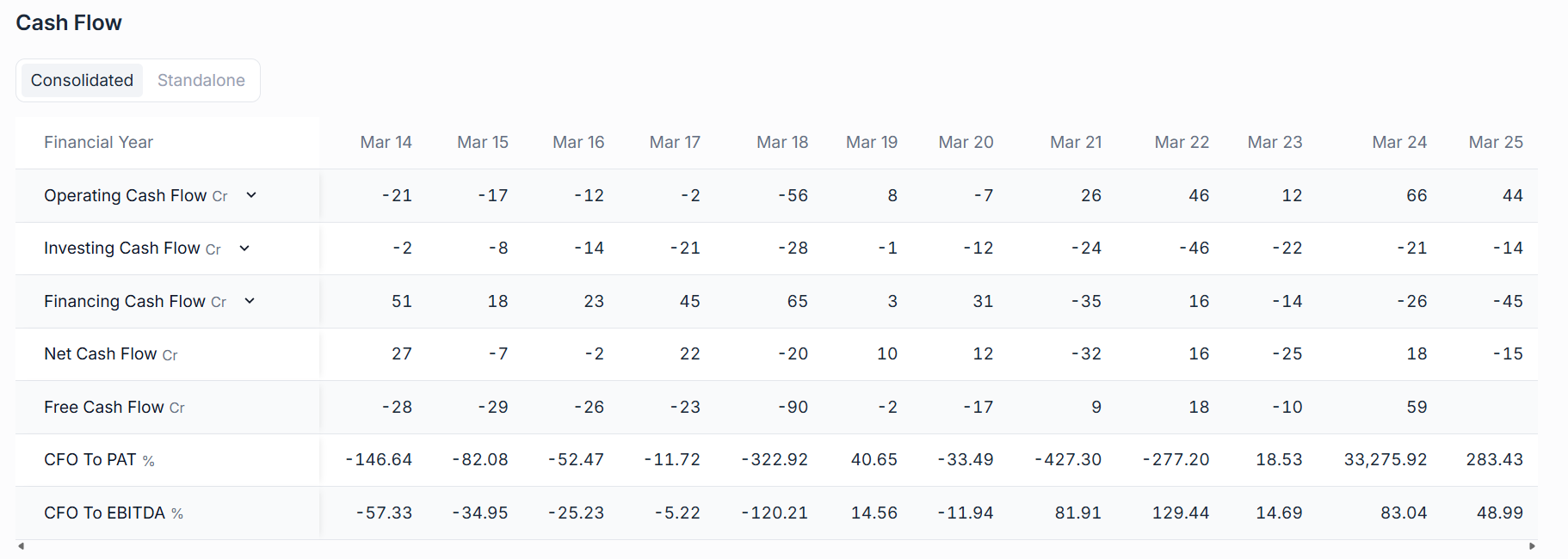The height and width of the screenshot is (559, 1568).
Task: Click the Mar 25 column header
Action: [x=1496, y=142]
